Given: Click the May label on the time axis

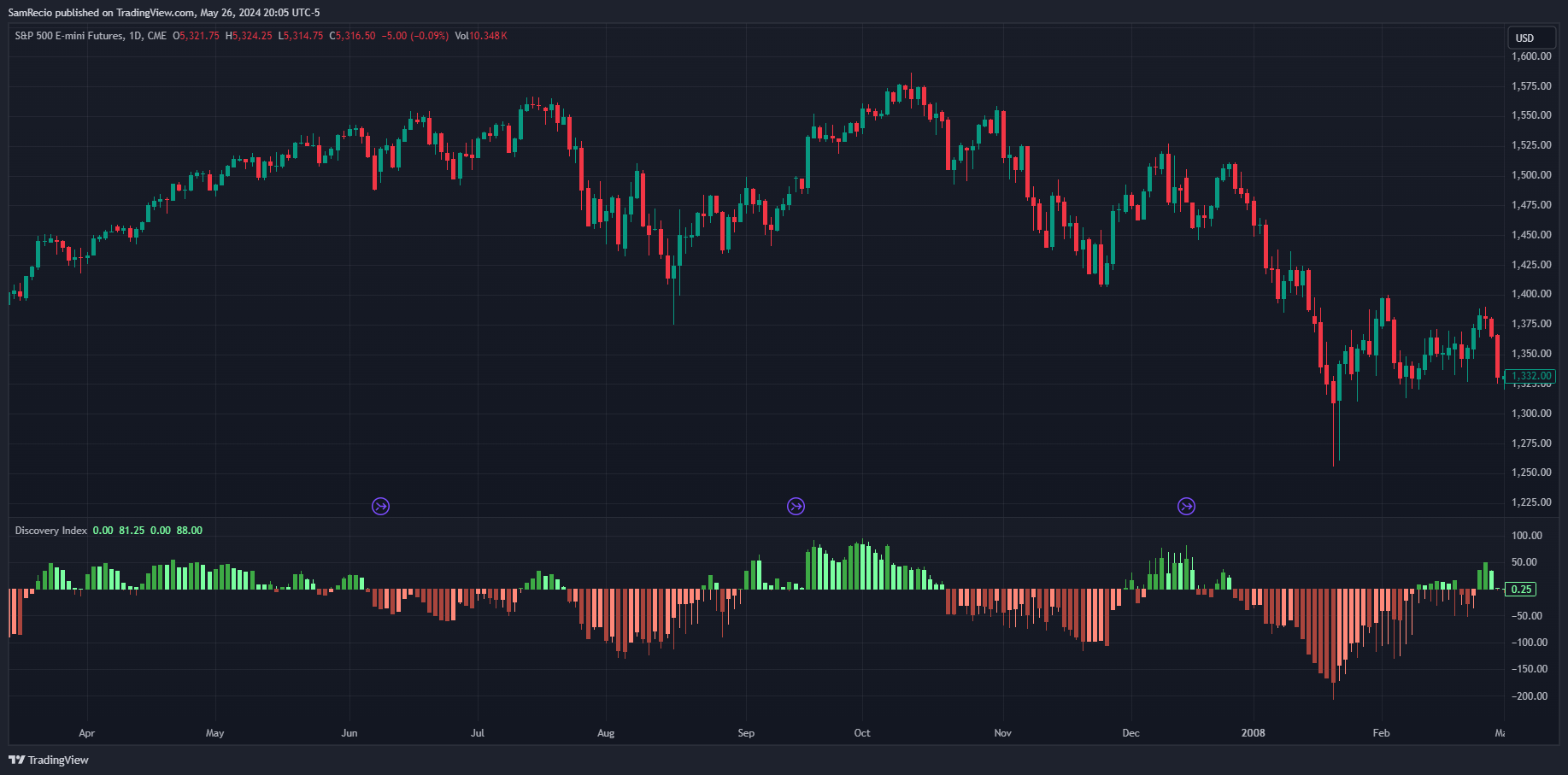Looking at the screenshot, I should click(215, 733).
